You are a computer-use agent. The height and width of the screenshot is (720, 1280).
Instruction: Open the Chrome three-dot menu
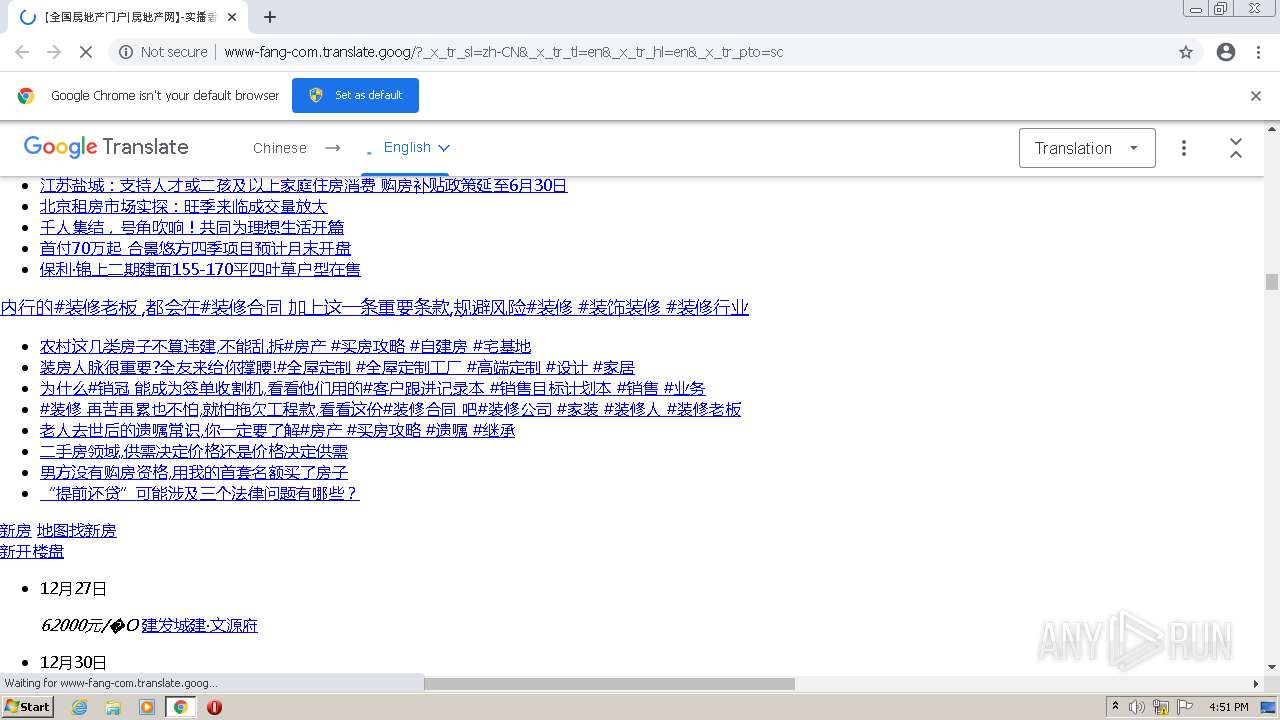(1258, 52)
